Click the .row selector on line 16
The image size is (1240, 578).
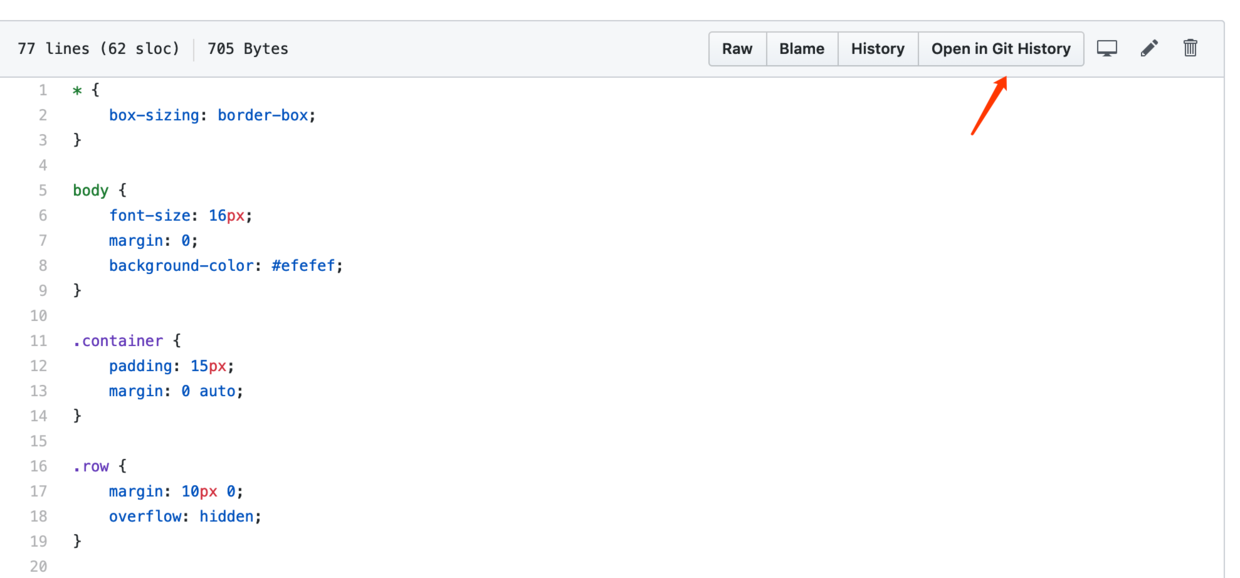(90, 465)
